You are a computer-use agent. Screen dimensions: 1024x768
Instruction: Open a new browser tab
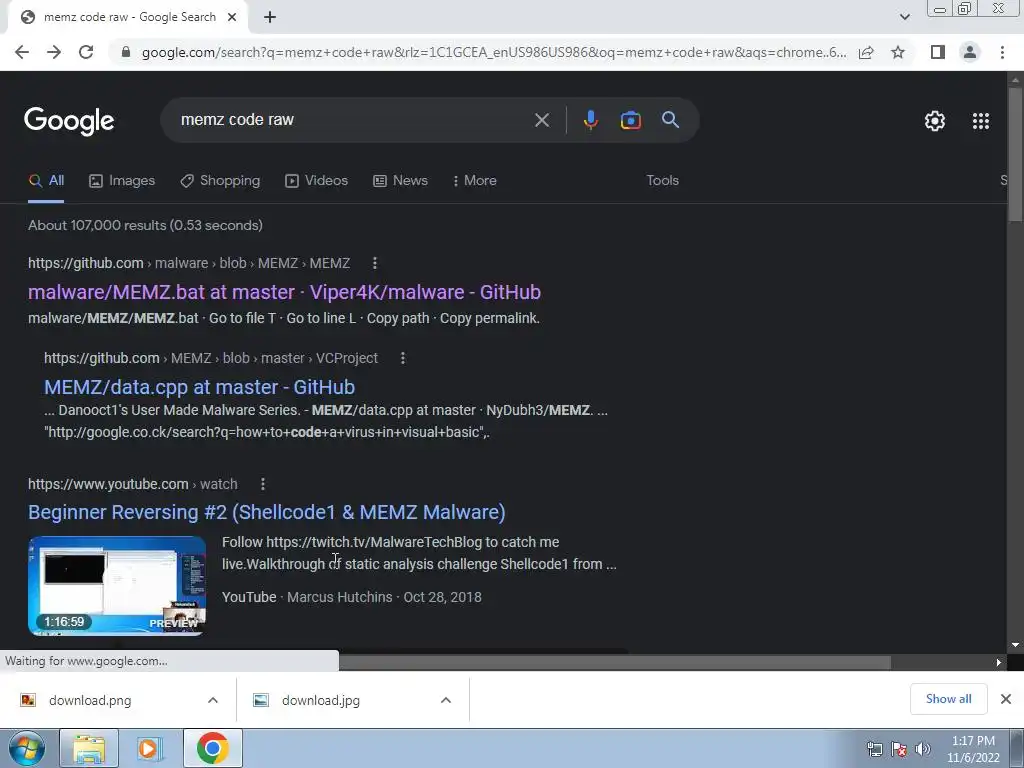(270, 17)
